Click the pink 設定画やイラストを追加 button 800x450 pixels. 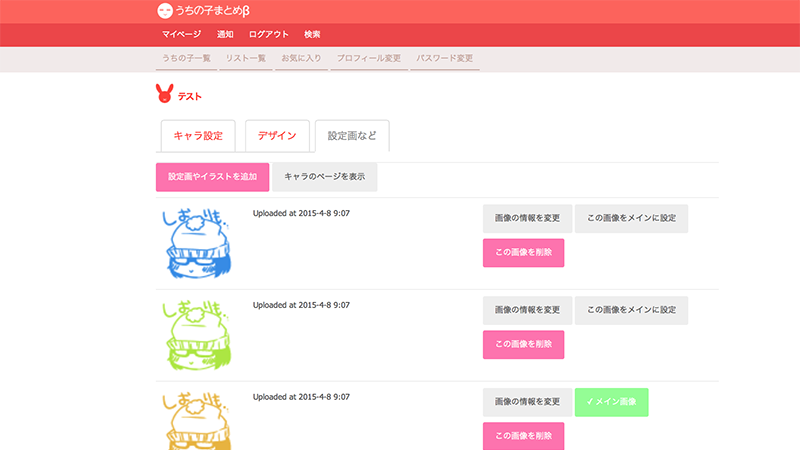pyautogui.click(x=212, y=177)
